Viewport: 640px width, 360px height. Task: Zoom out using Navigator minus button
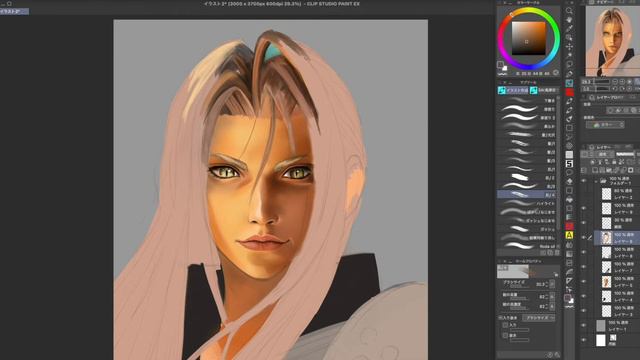615,82
